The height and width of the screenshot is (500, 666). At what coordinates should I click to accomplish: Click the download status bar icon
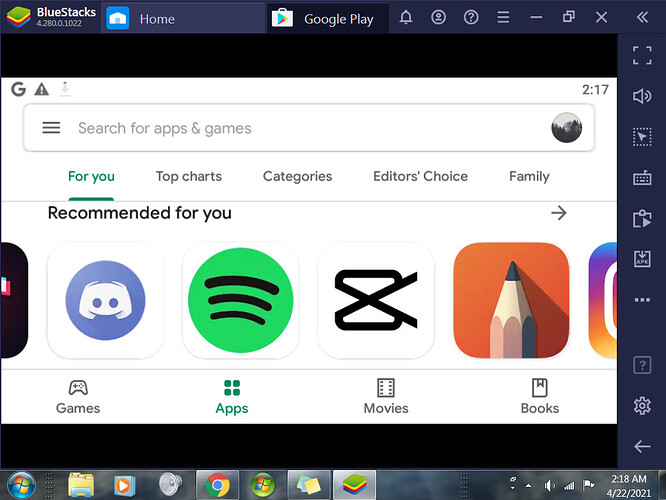65,89
